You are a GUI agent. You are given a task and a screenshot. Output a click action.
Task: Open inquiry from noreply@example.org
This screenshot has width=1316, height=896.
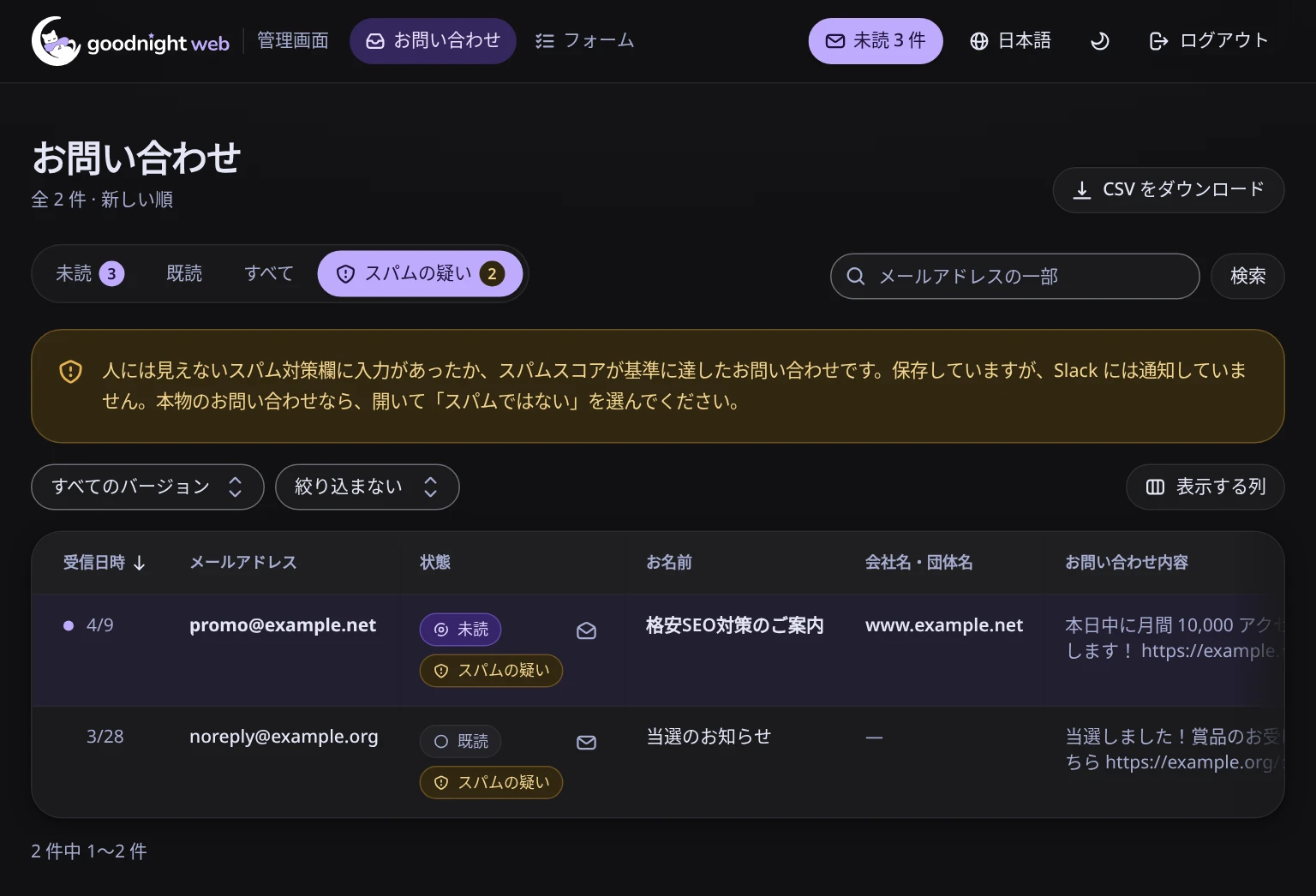284,737
